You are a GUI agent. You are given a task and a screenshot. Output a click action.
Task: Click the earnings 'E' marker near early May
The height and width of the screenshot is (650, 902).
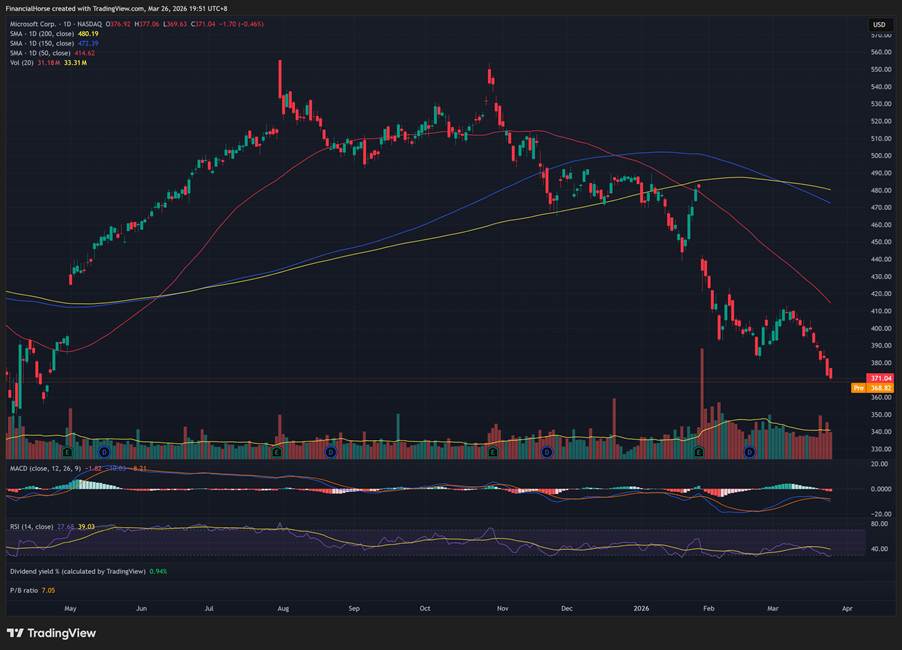(66, 452)
